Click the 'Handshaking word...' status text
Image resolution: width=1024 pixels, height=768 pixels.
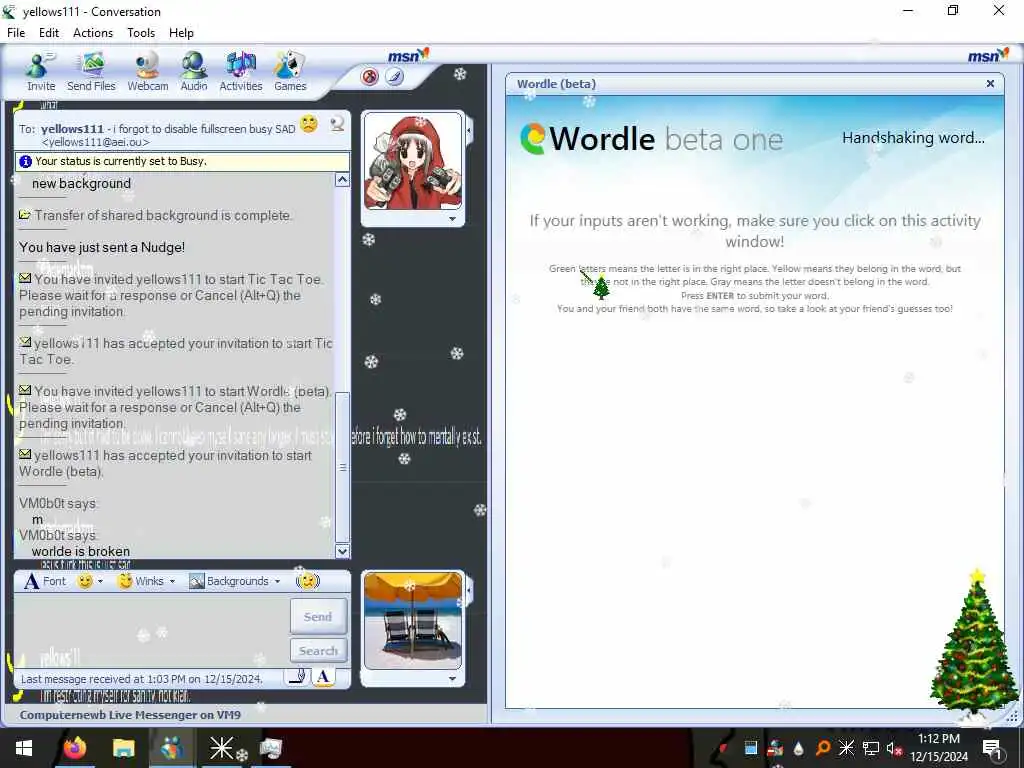[x=913, y=138]
